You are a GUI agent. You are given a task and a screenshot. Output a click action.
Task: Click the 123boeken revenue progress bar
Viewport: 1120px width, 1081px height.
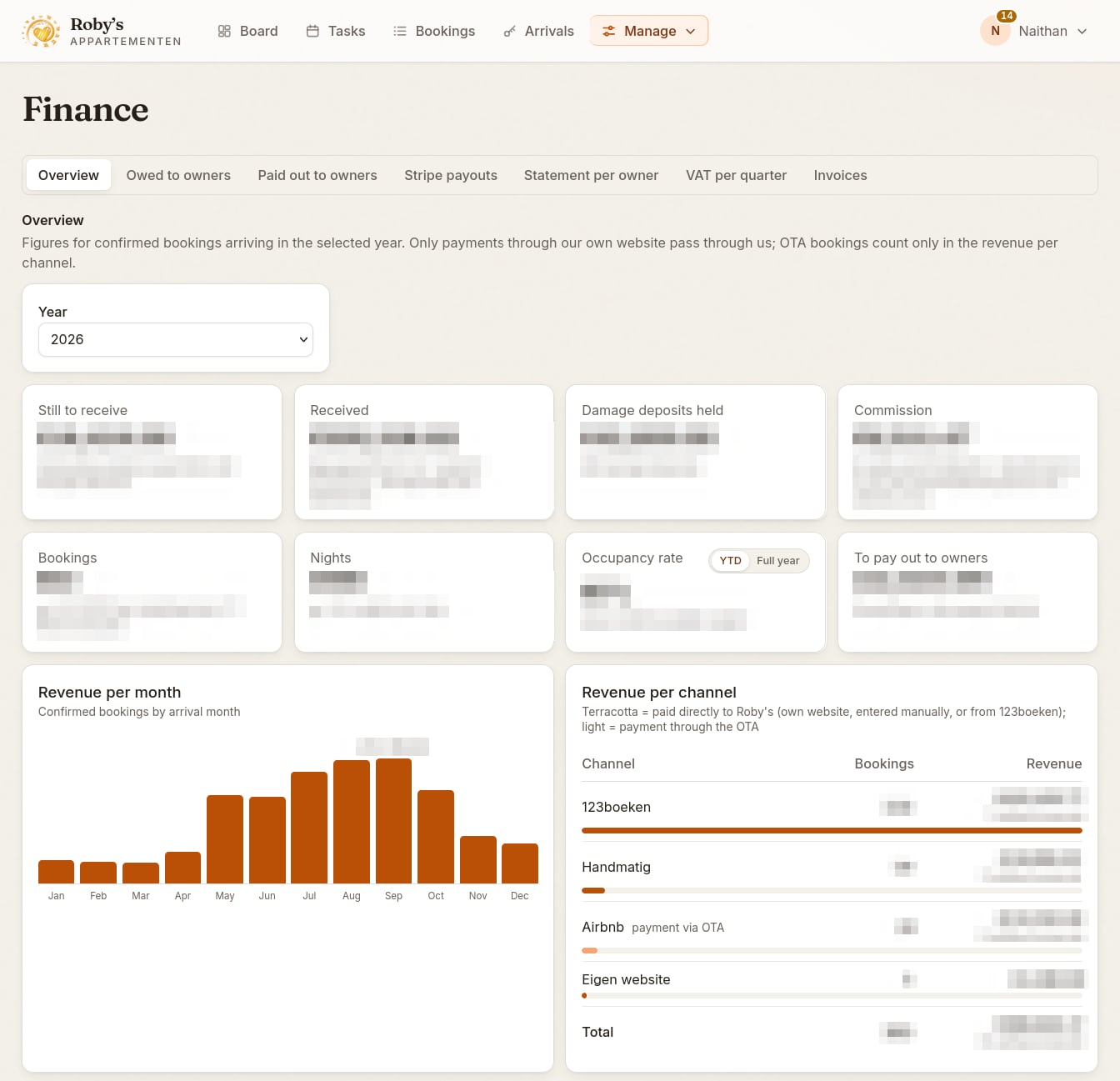pyautogui.click(x=832, y=831)
